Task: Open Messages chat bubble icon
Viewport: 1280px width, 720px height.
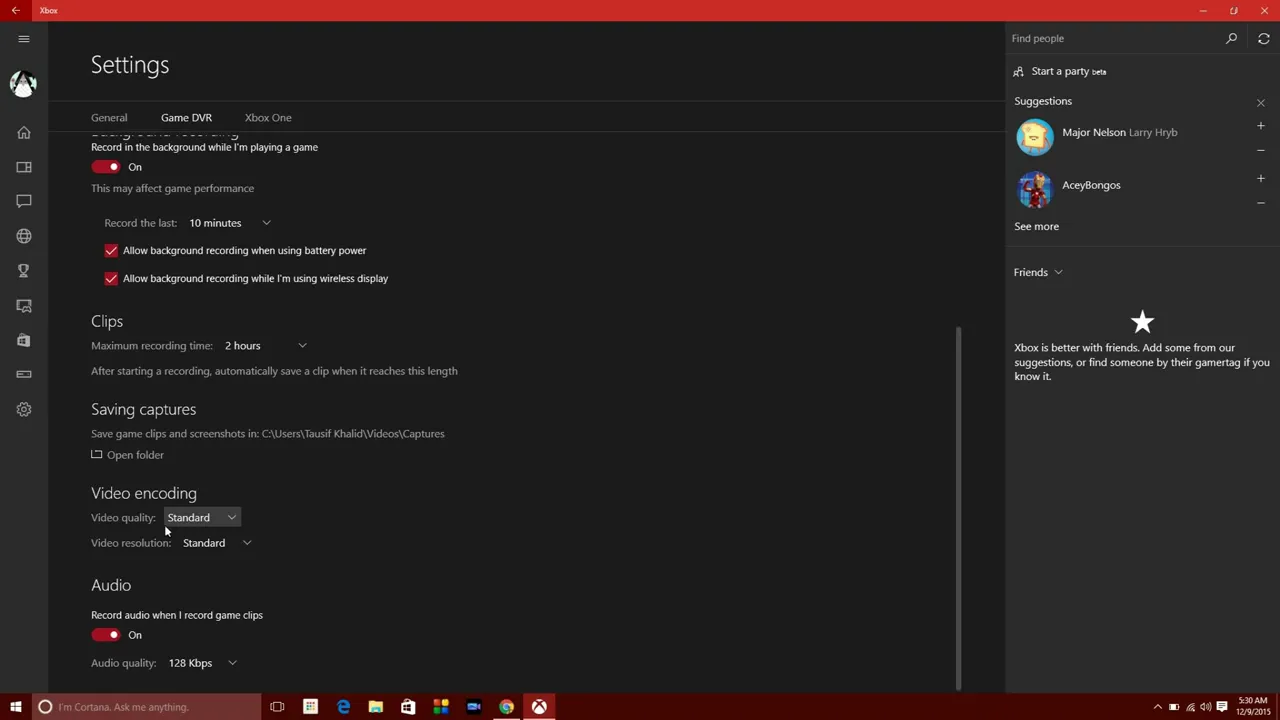Action: pyautogui.click(x=24, y=201)
